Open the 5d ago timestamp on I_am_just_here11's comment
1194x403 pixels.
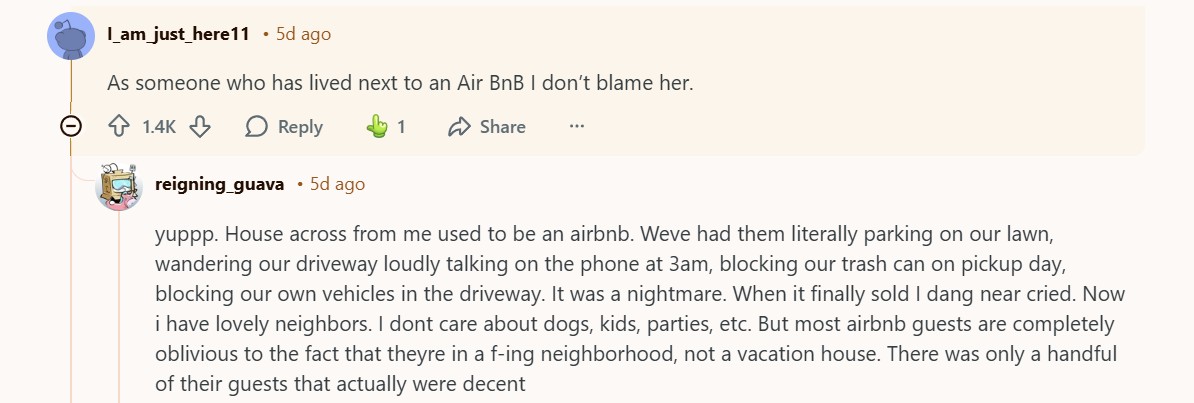tap(303, 34)
